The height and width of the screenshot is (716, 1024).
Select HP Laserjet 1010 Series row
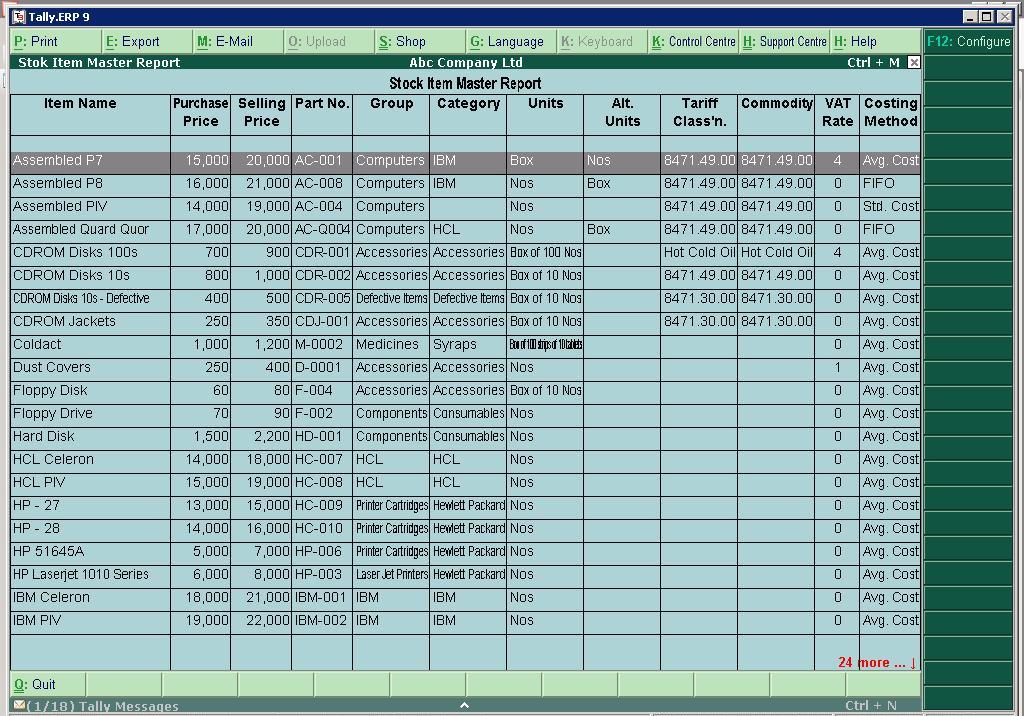click(x=80, y=575)
